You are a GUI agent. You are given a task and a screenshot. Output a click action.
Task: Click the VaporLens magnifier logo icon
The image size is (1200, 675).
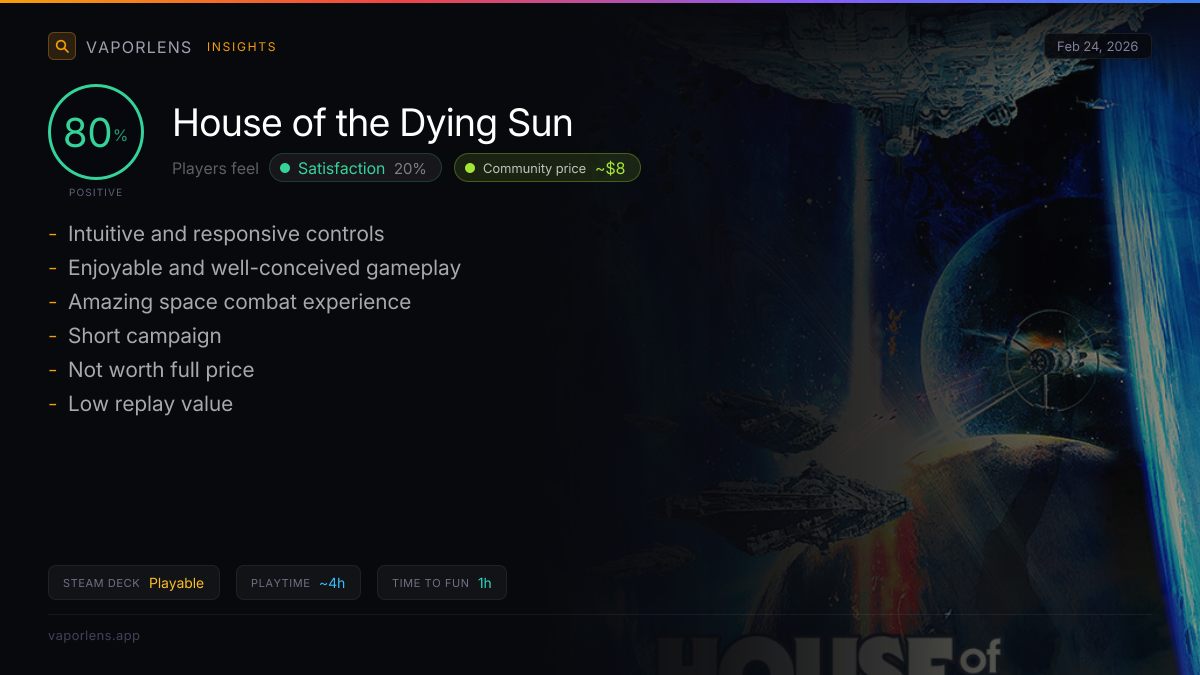[62, 46]
